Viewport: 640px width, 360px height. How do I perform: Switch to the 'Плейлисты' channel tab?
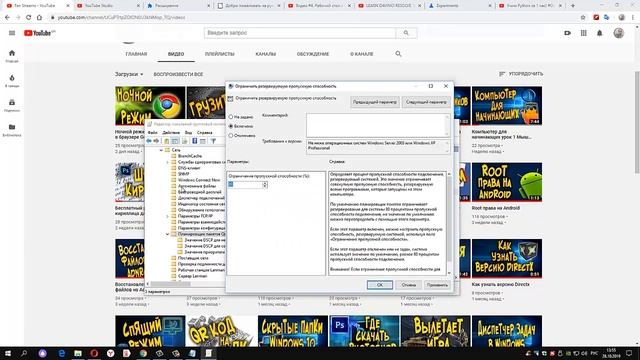click(220, 54)
